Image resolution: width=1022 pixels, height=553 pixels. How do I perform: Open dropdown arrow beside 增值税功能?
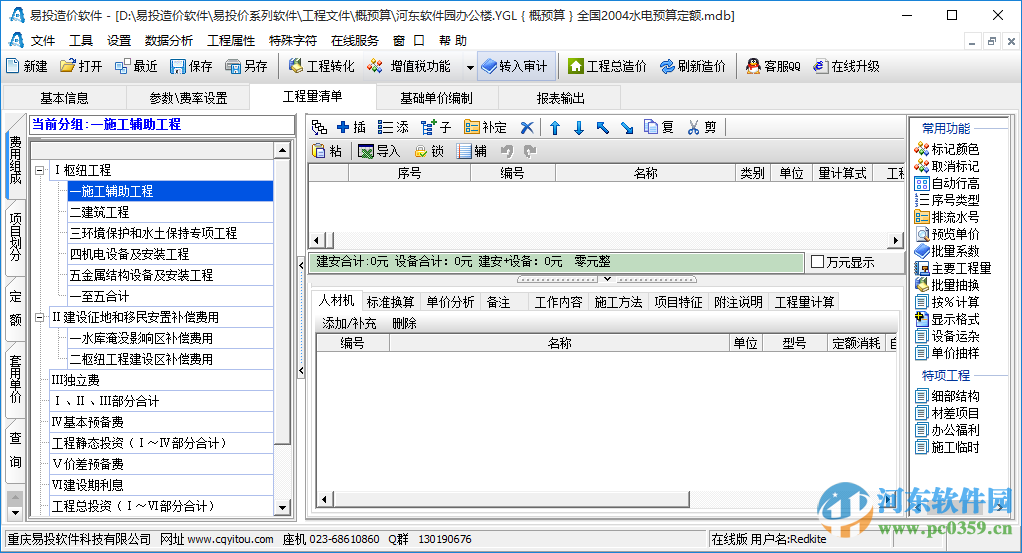click(470, 67)
